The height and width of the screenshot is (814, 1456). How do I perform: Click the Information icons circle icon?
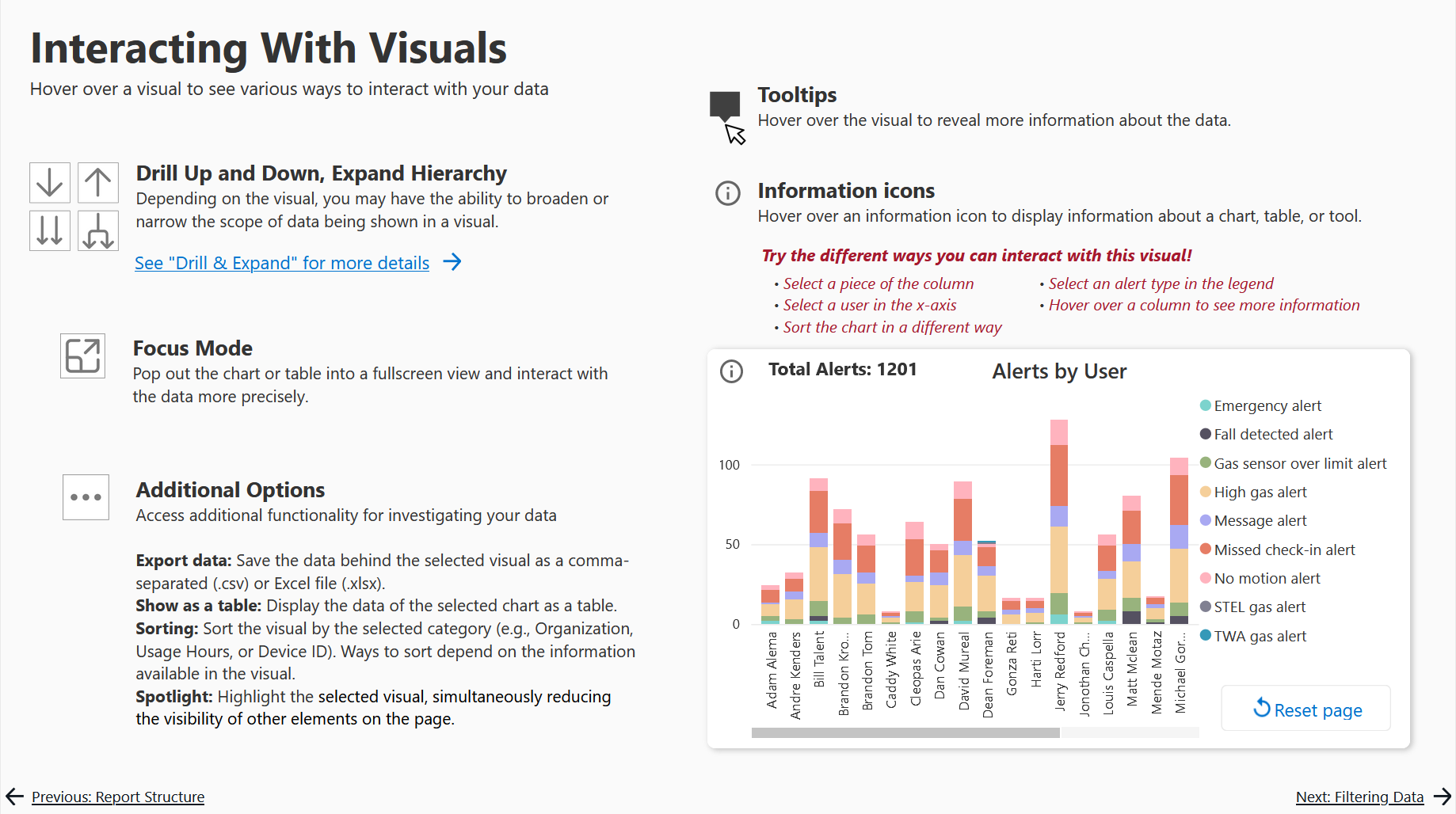[x=727, y=193]
